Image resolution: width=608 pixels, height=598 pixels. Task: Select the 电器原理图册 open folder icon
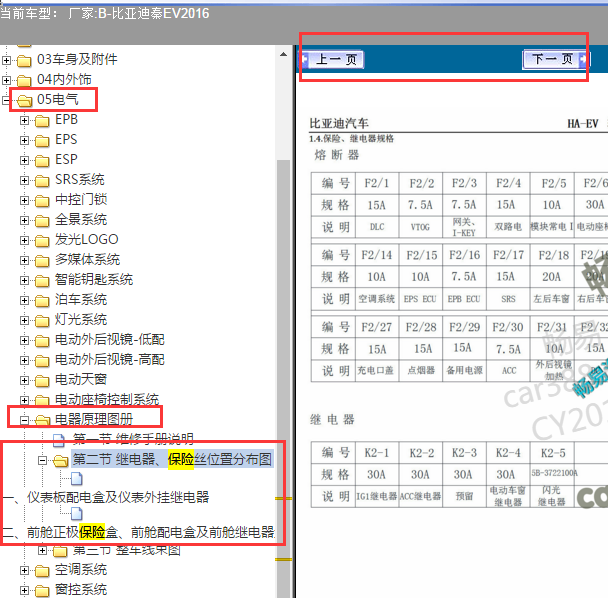pyautogui.click(x=43, y=420)
